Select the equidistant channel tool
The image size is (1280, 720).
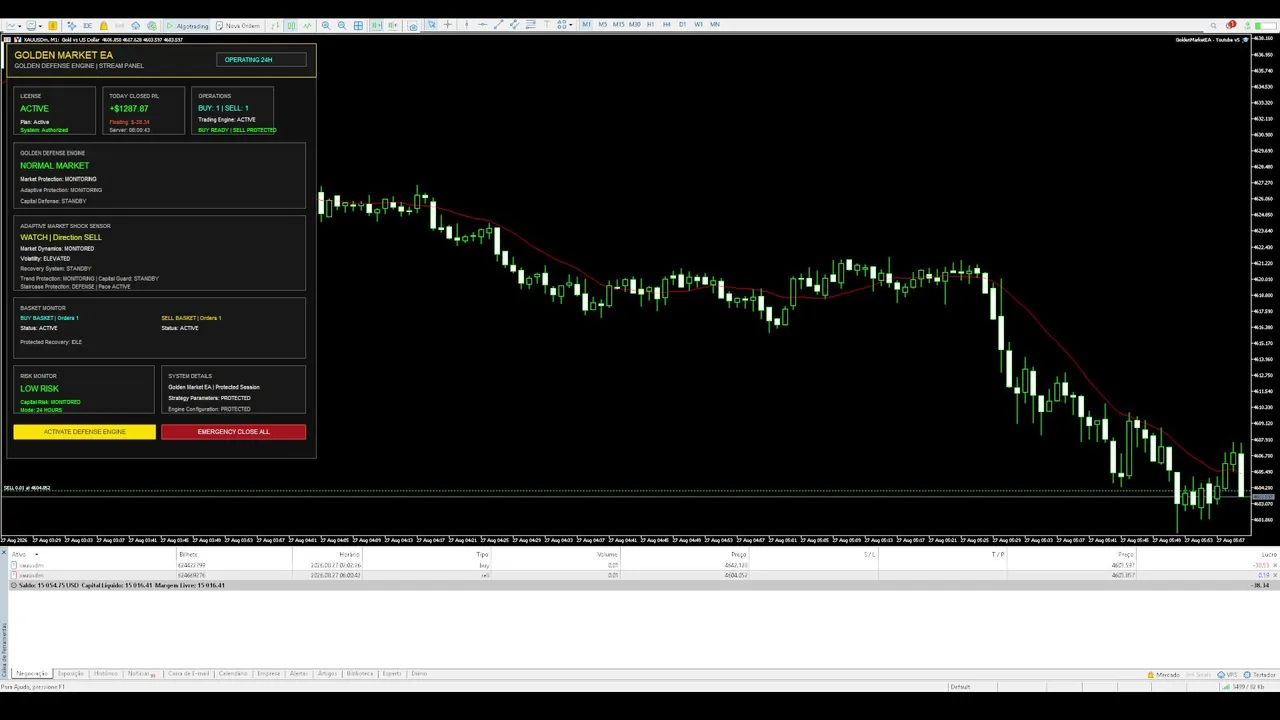(514, 25)
